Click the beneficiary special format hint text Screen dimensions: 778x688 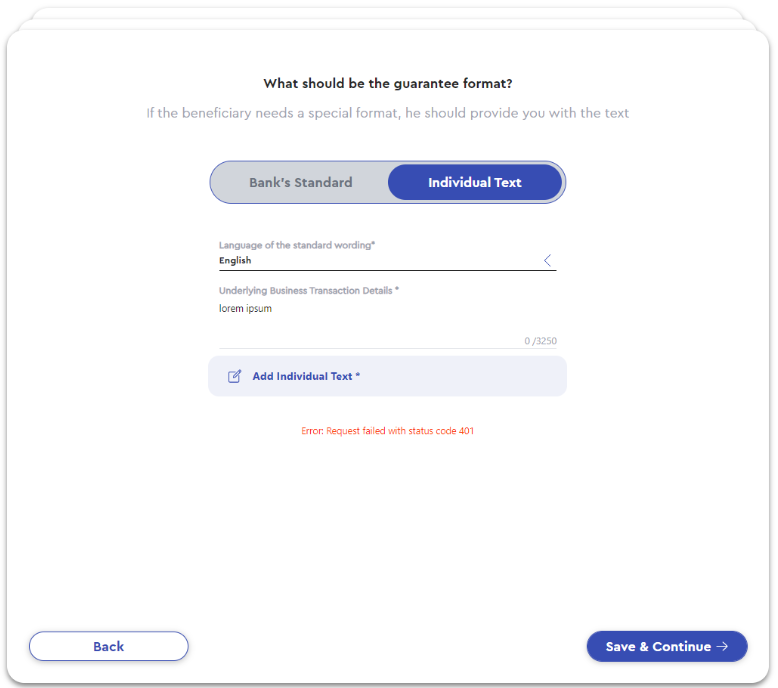388,113
